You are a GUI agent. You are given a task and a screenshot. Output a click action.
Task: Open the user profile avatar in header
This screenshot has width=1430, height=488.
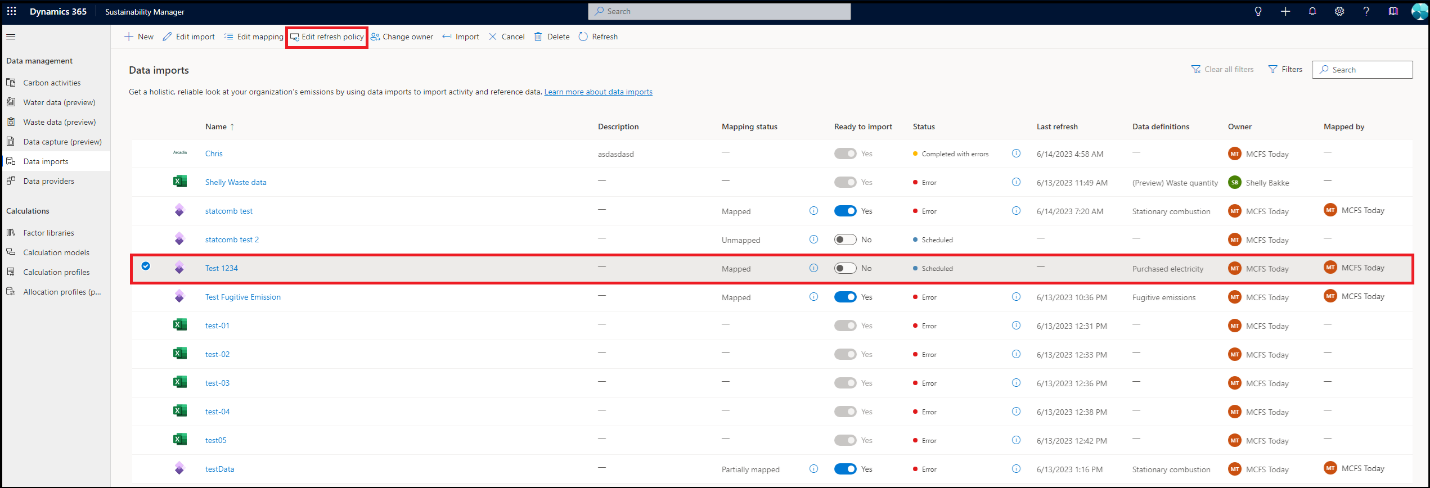coord(1419,11)
